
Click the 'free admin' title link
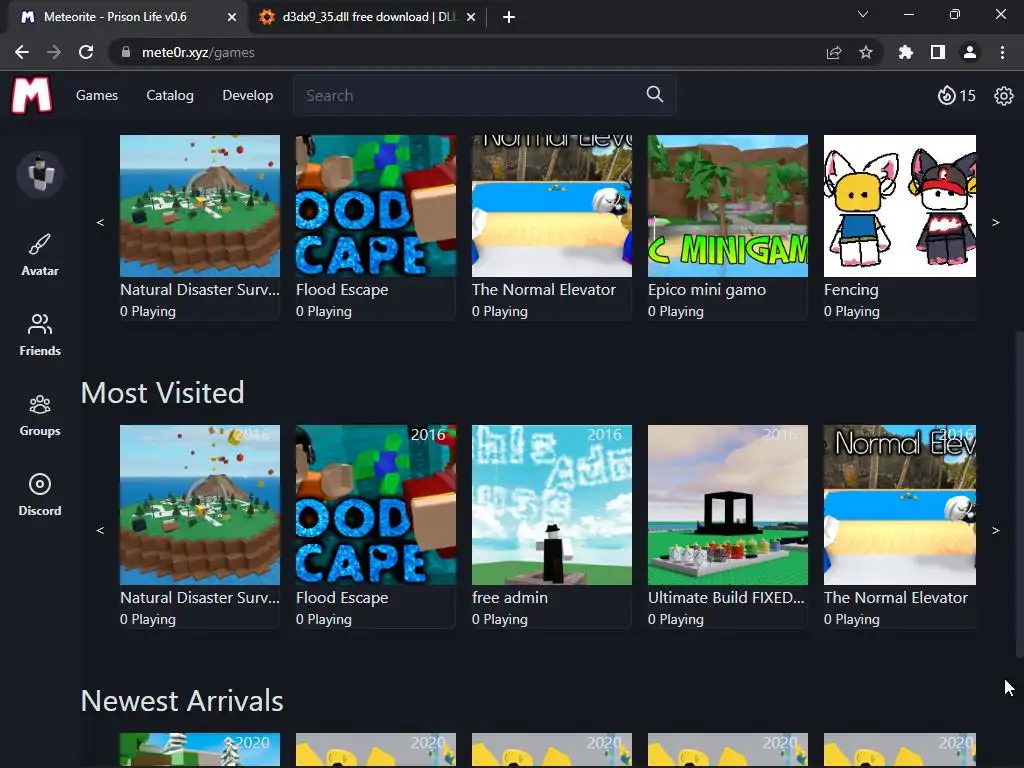coord(510,597)
